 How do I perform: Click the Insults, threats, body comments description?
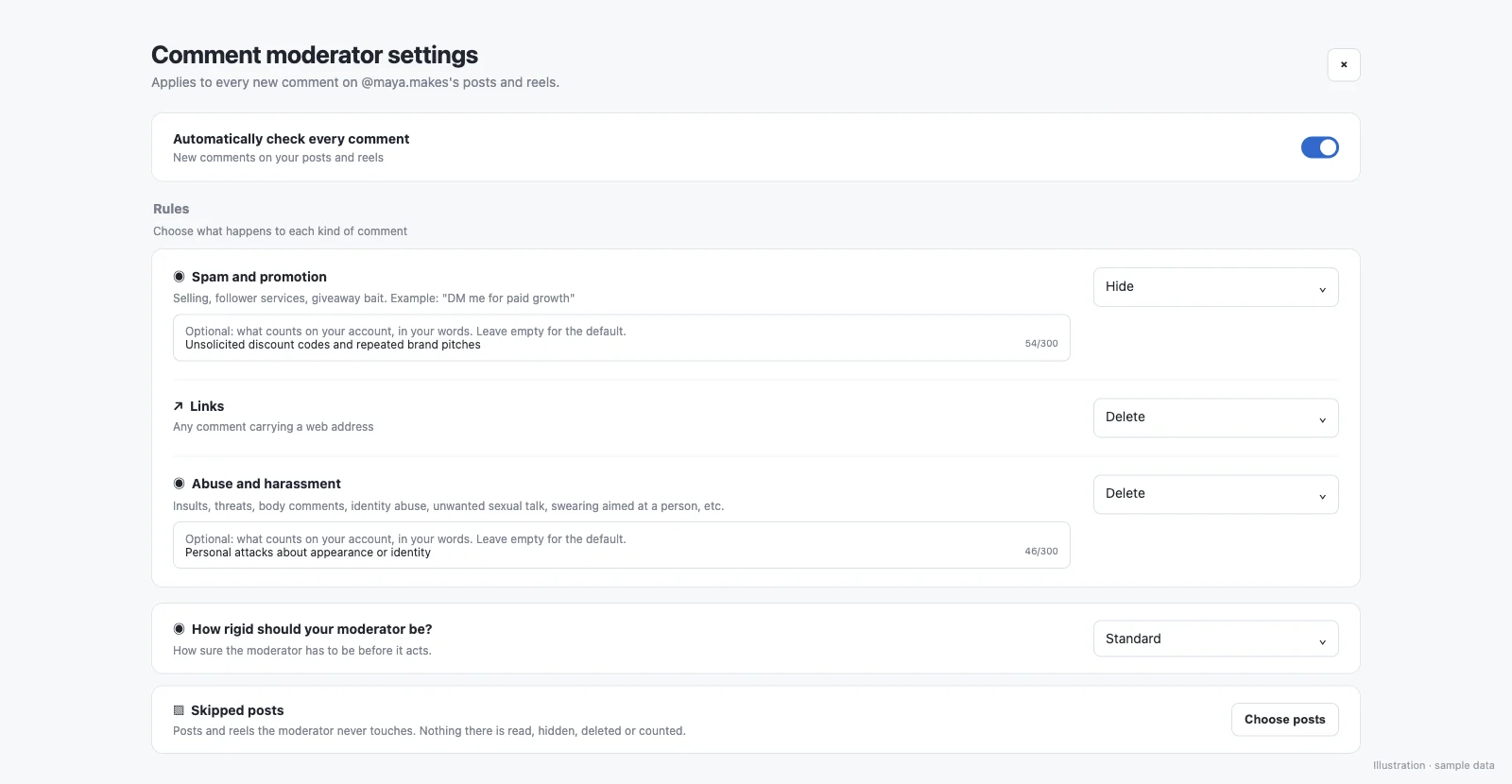(449, 506)
